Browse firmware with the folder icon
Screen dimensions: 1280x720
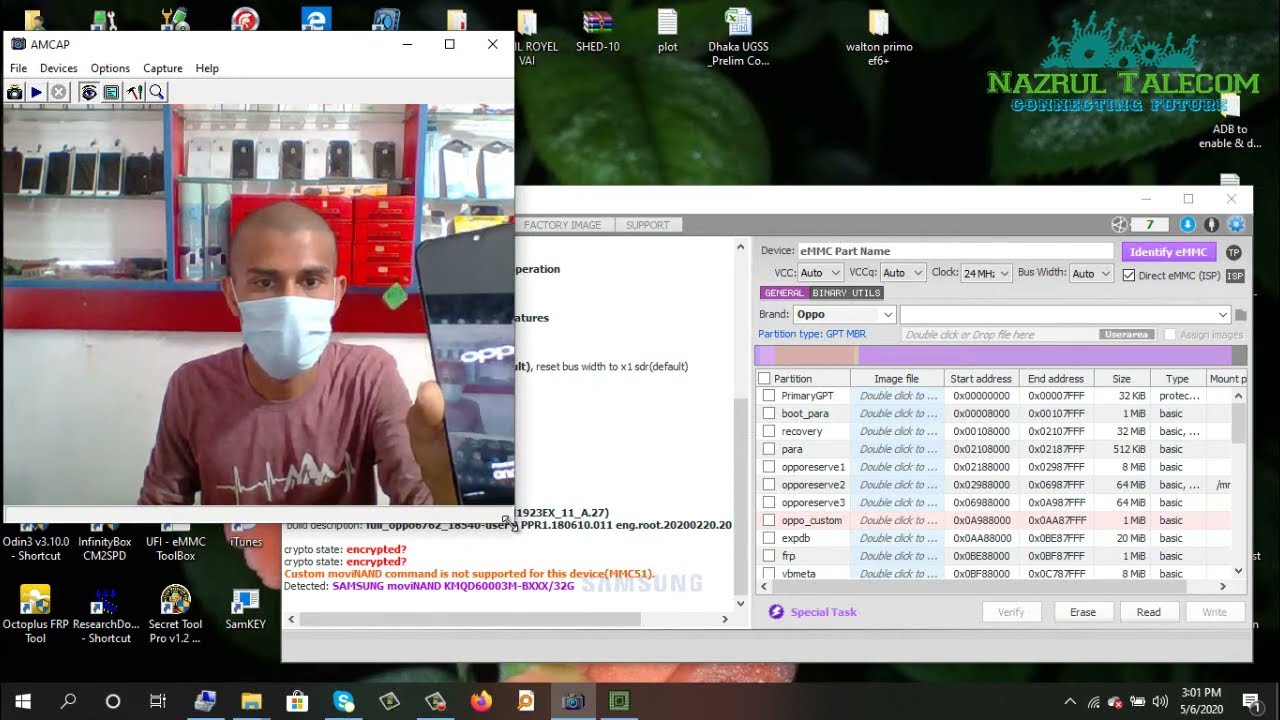coord(1241,315)
